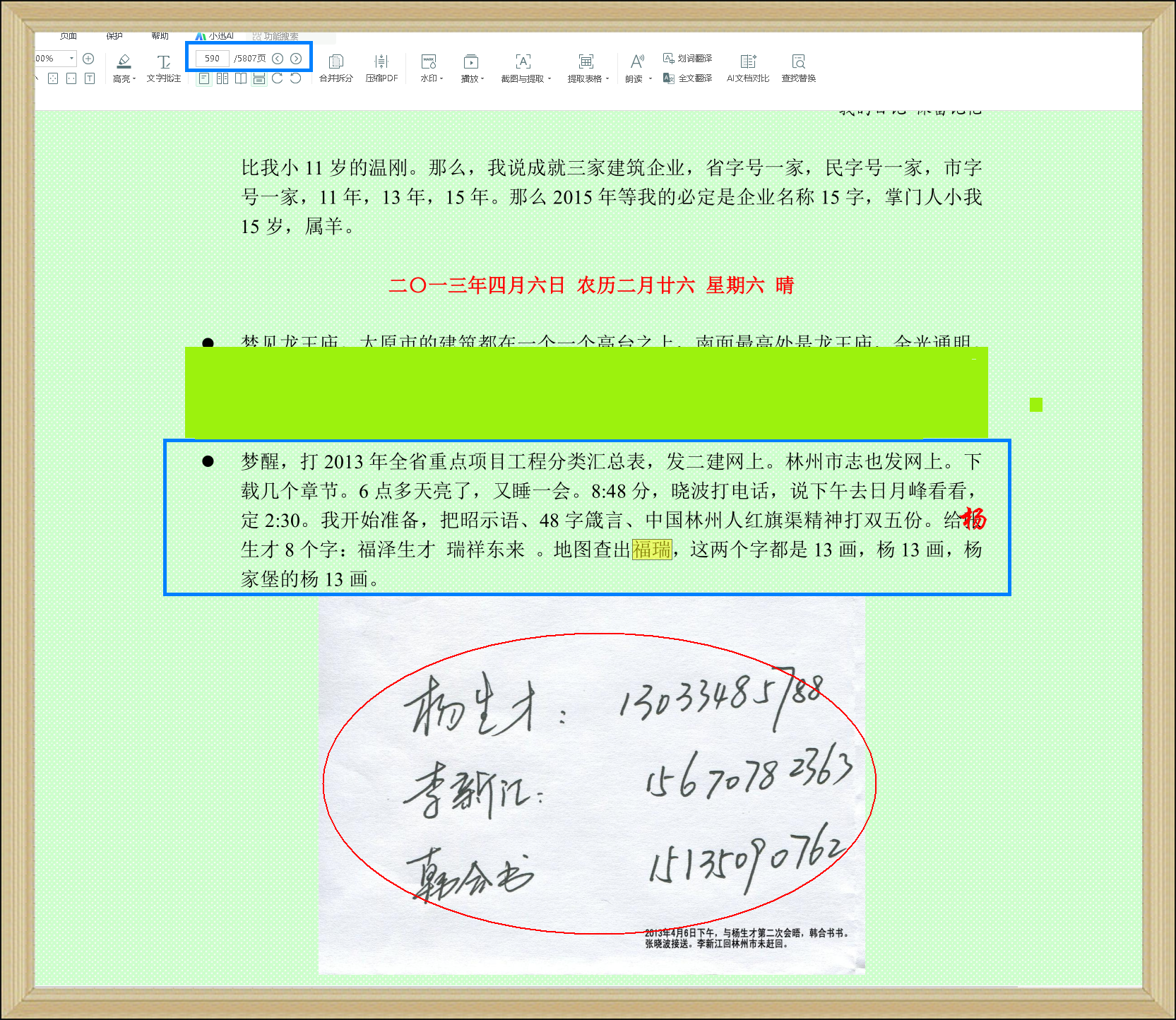Open the zoom percentage dropdown
This screenshot has height=1020, width=1176.
tap(71, 59)
